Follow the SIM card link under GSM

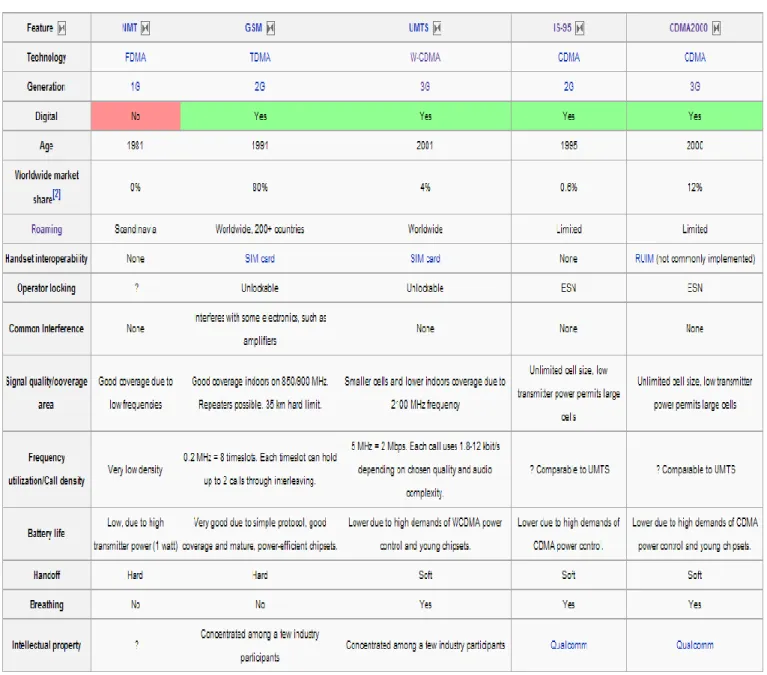point(260,258)
